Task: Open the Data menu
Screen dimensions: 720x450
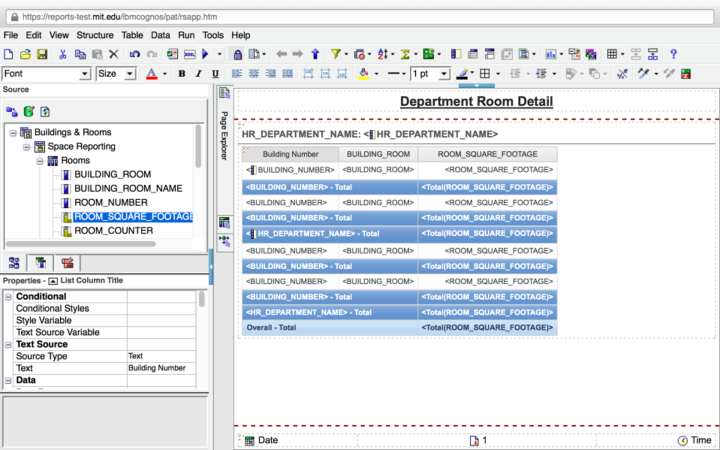Action: pos(160,35)
